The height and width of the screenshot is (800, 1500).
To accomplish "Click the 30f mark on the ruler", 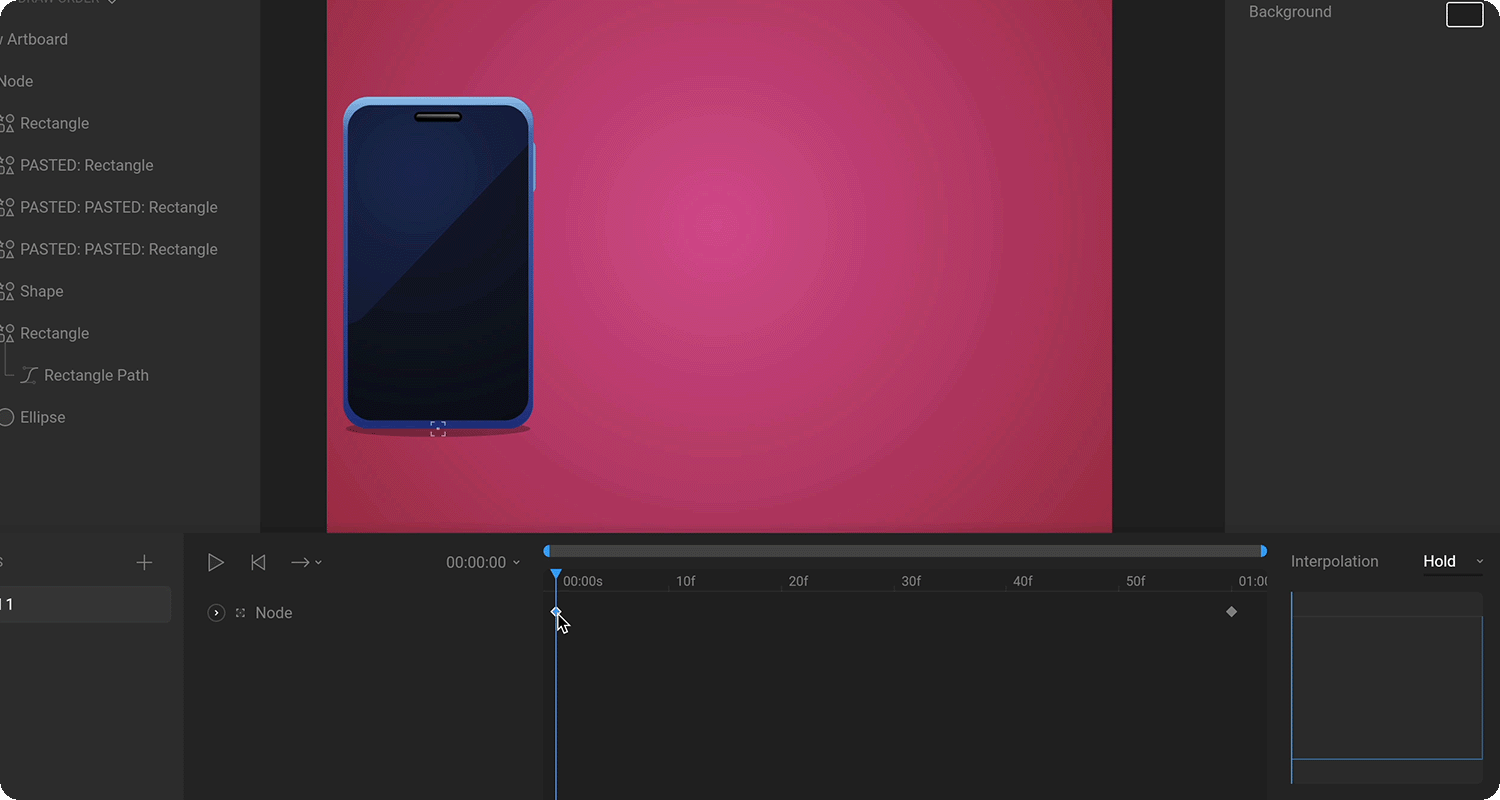I will pos(911,581).
